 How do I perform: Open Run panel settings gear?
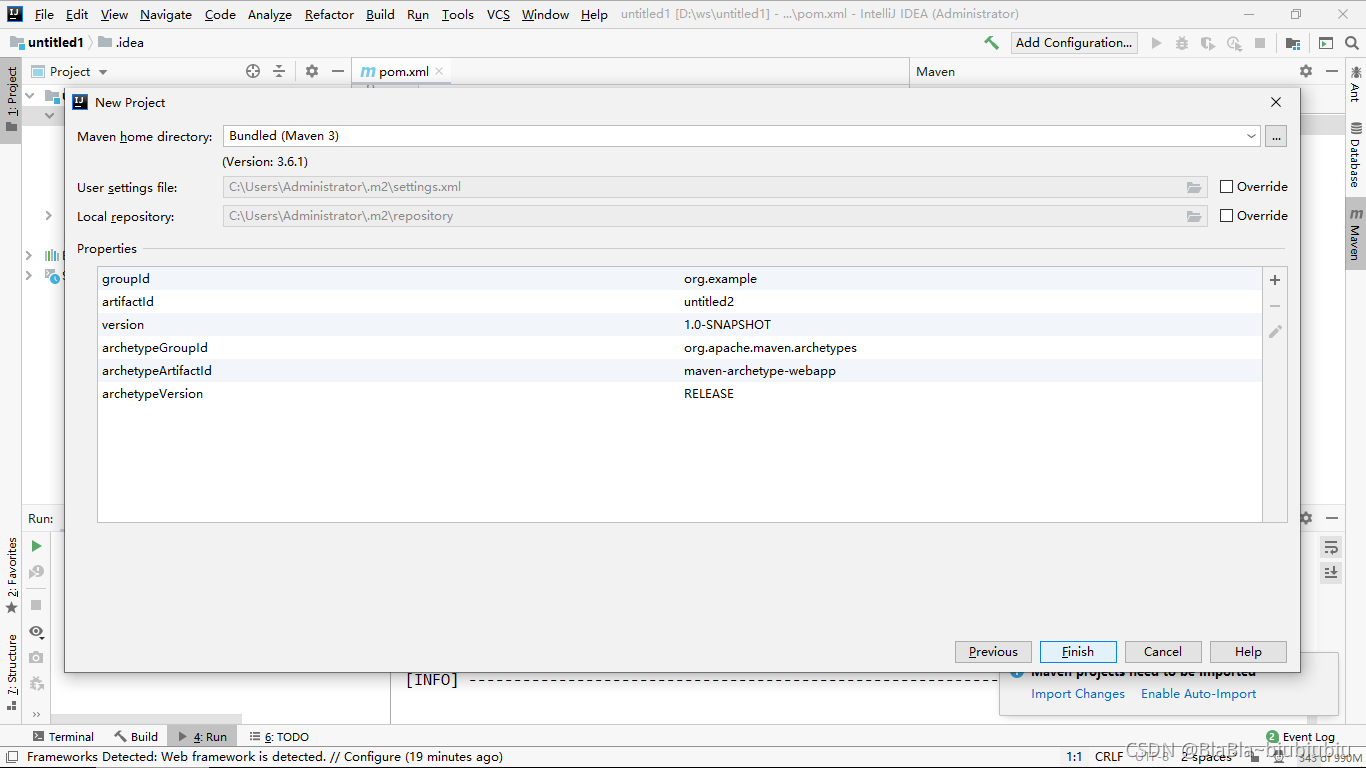point(1306,518)
